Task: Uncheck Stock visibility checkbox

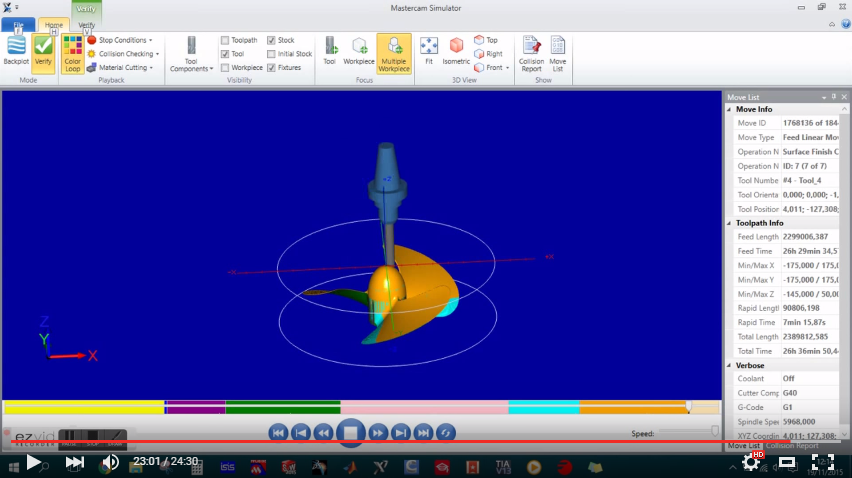Action: click(x=271, y=40)
